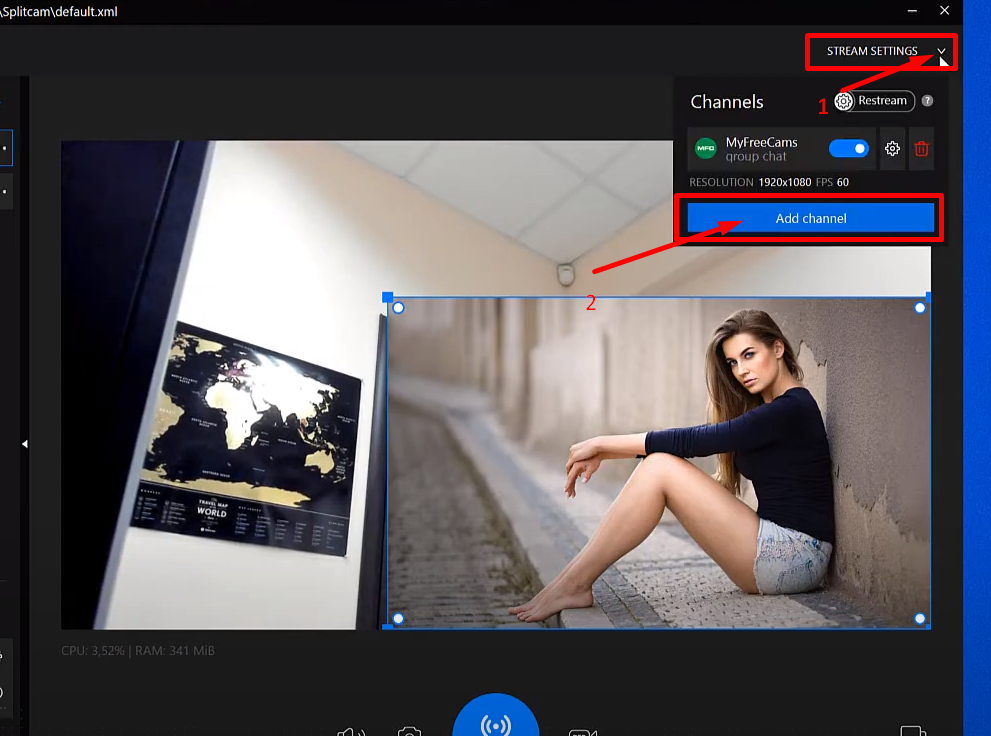The image size is (991, 736).
Task: Open MyFreeCams channel settings gear
Action: pos(892,148)
